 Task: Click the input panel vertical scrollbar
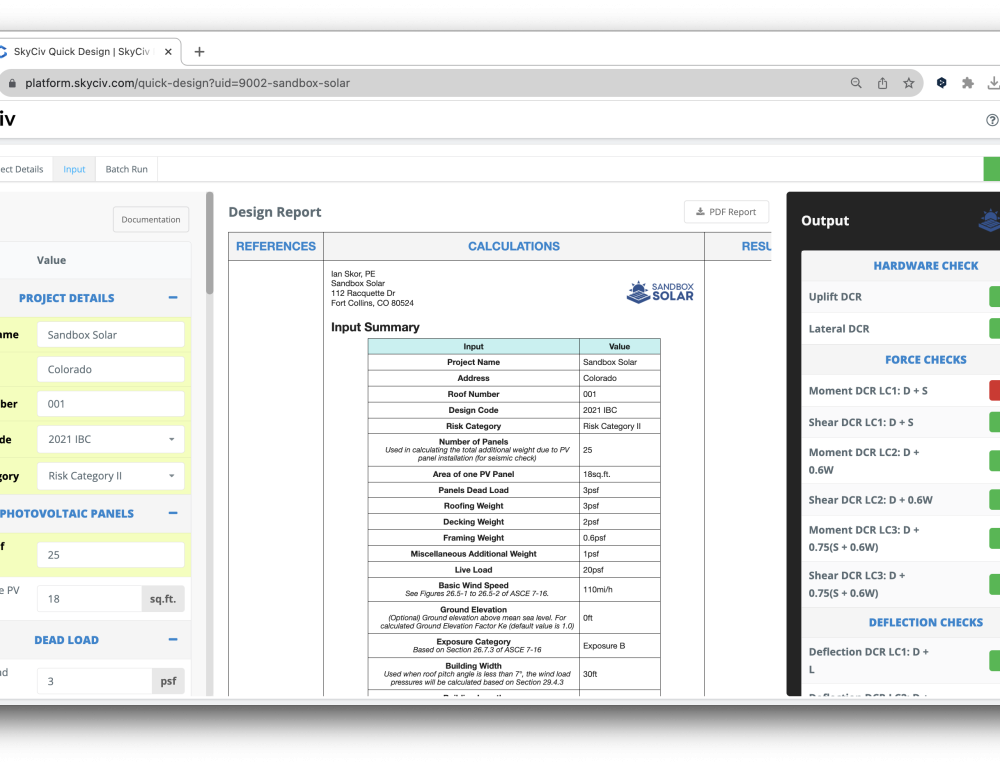point(209,243)
